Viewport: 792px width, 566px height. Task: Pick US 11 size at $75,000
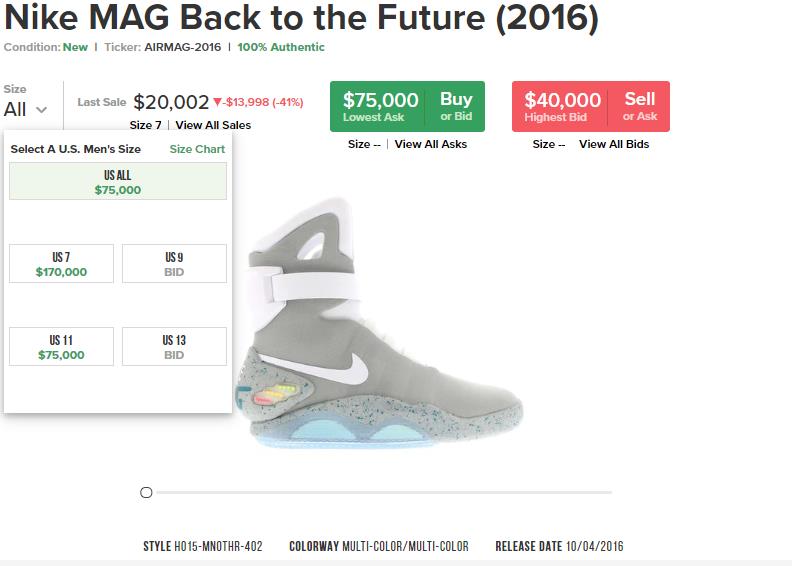point(61,347)
